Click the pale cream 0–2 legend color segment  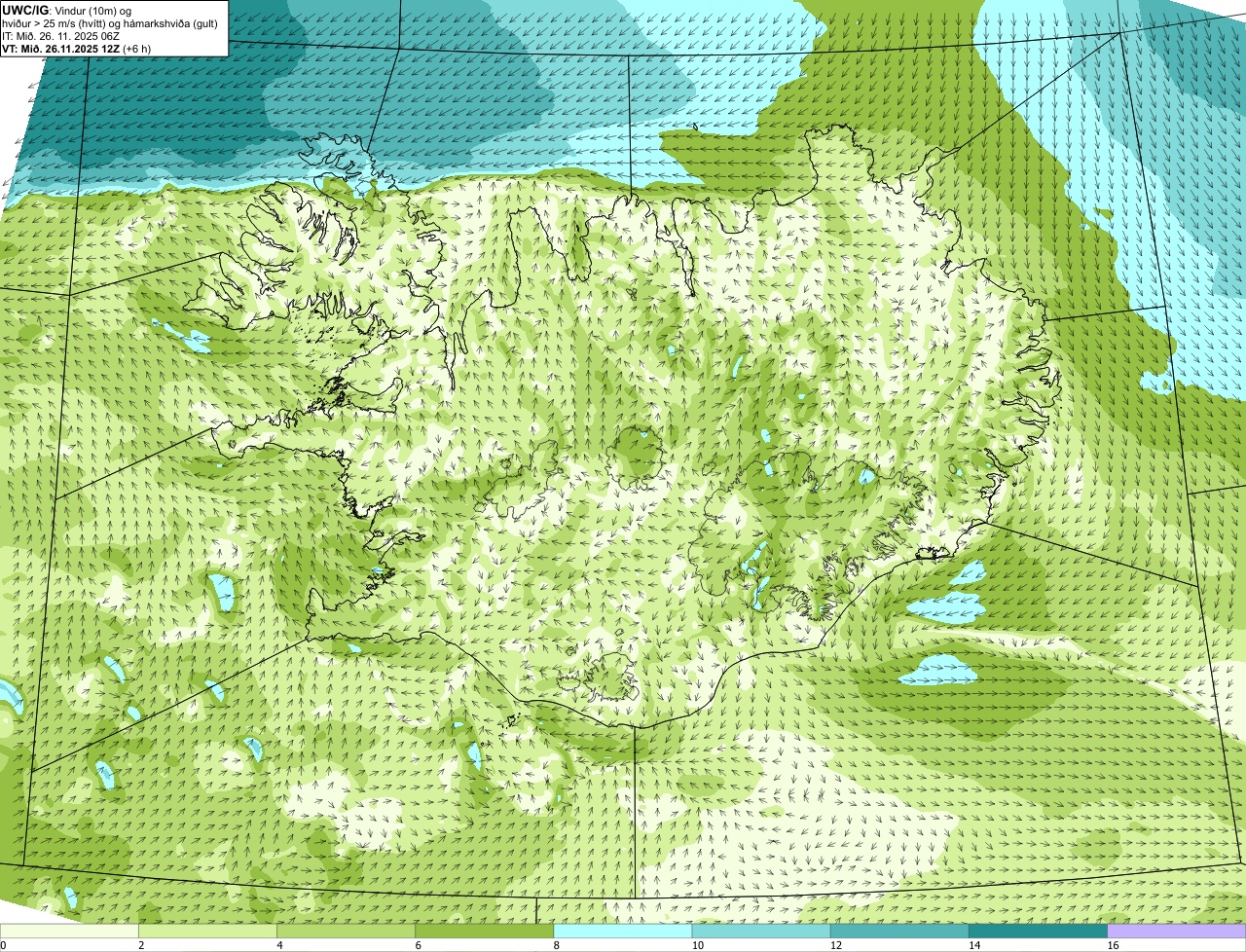[69, 931]
